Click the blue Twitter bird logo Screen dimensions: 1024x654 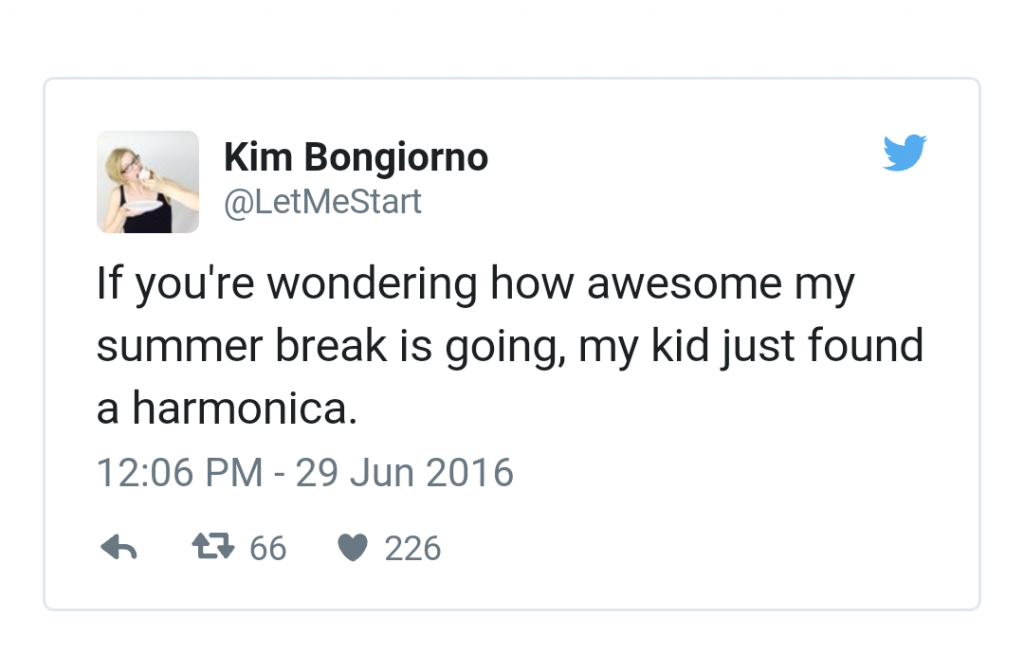tap(905, 153)
